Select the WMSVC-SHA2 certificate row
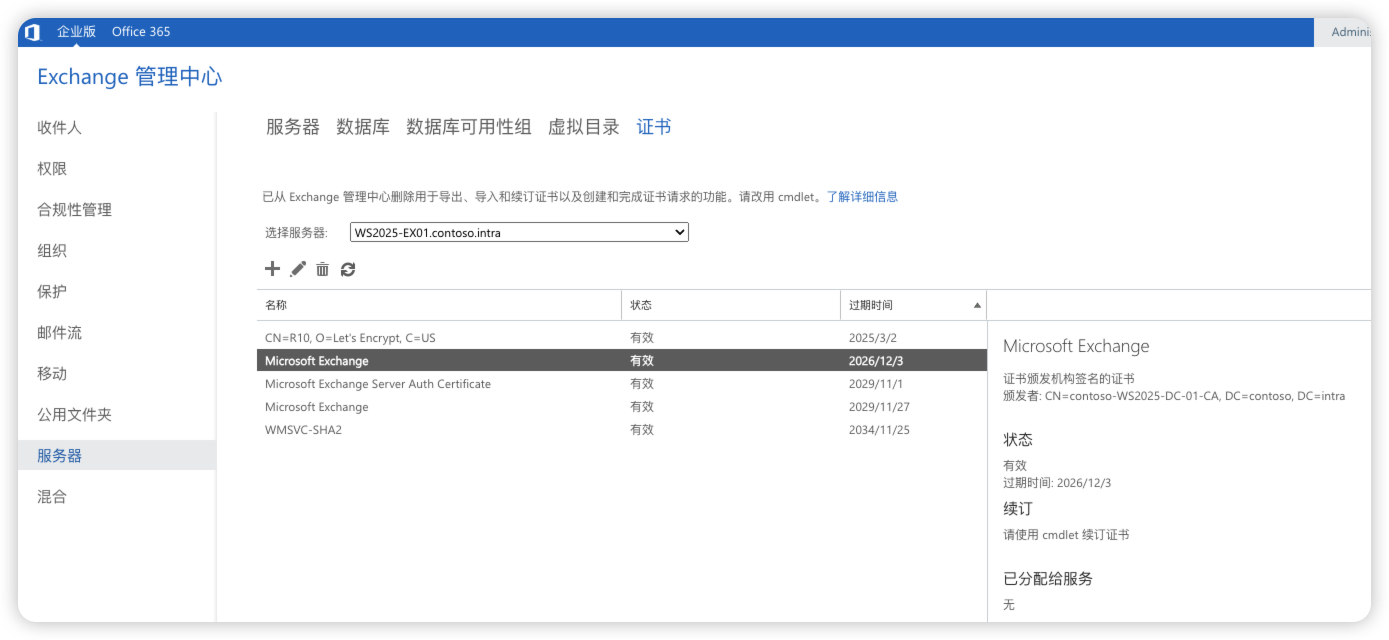Viewport: 1389px width, 640px height. (x=297, y=430)
